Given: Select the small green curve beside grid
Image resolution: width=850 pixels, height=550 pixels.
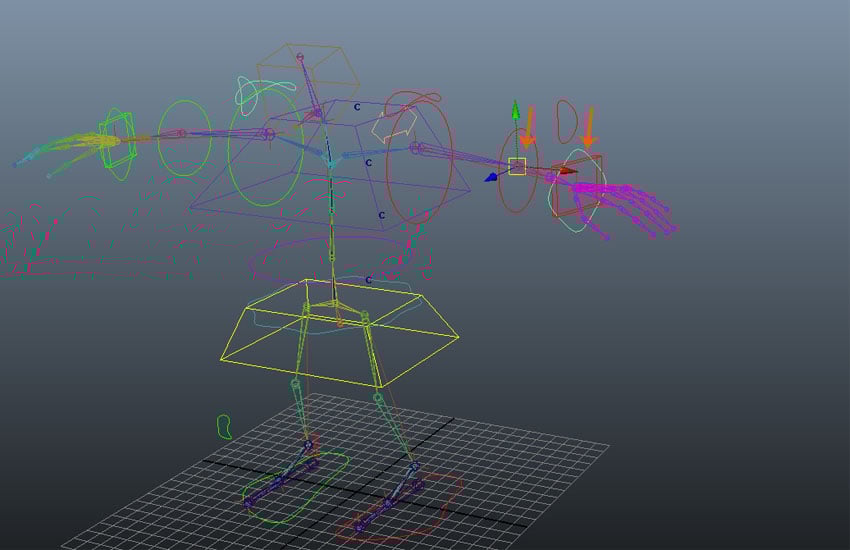Looking at the screenshot, I should click(224, 426).
